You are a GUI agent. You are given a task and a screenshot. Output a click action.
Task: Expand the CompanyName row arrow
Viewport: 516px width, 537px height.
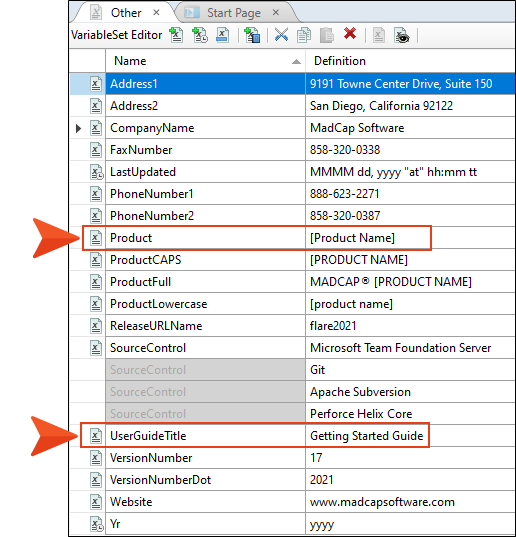coord(78,128)
